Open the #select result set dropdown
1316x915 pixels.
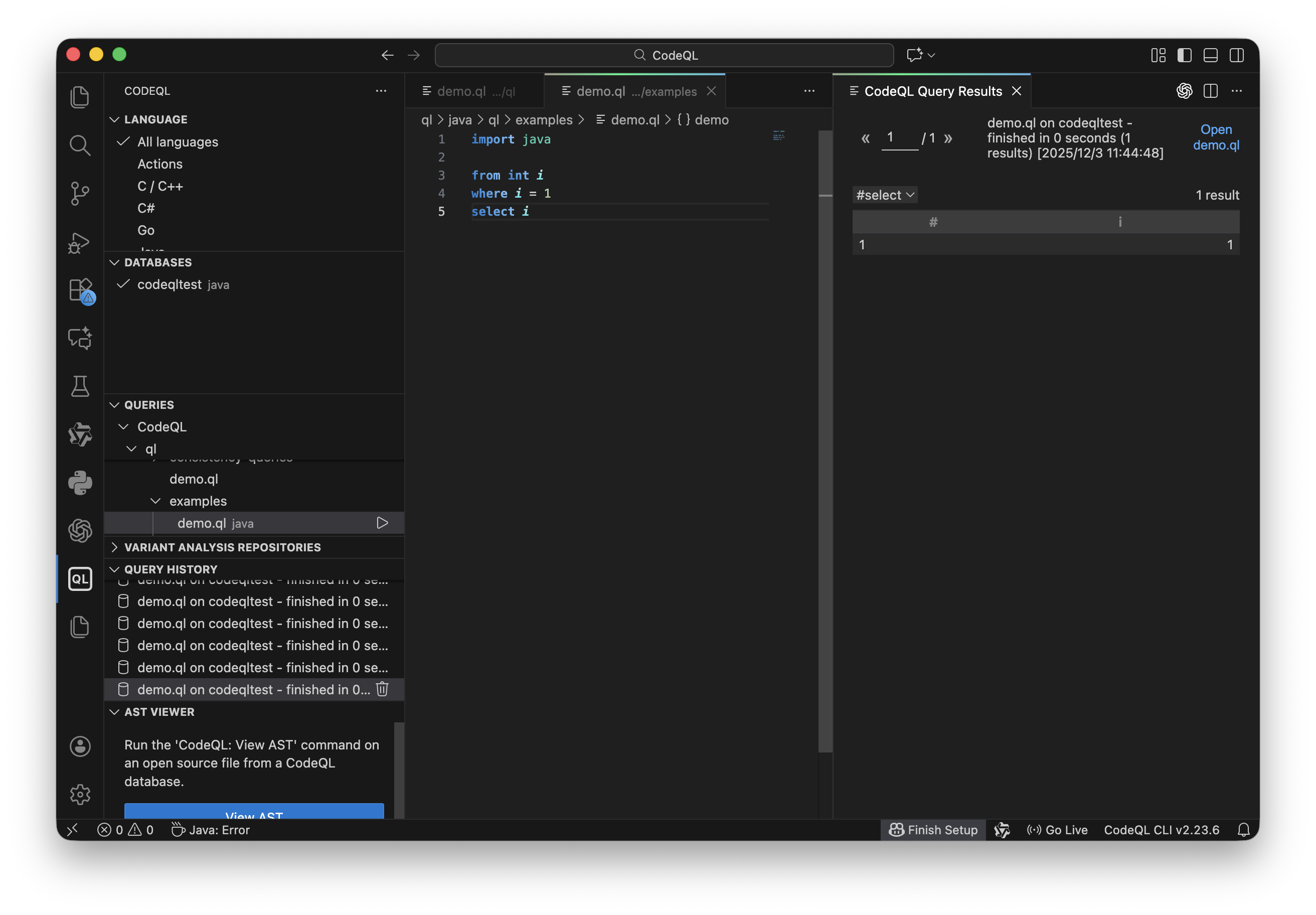click(884, 195)
